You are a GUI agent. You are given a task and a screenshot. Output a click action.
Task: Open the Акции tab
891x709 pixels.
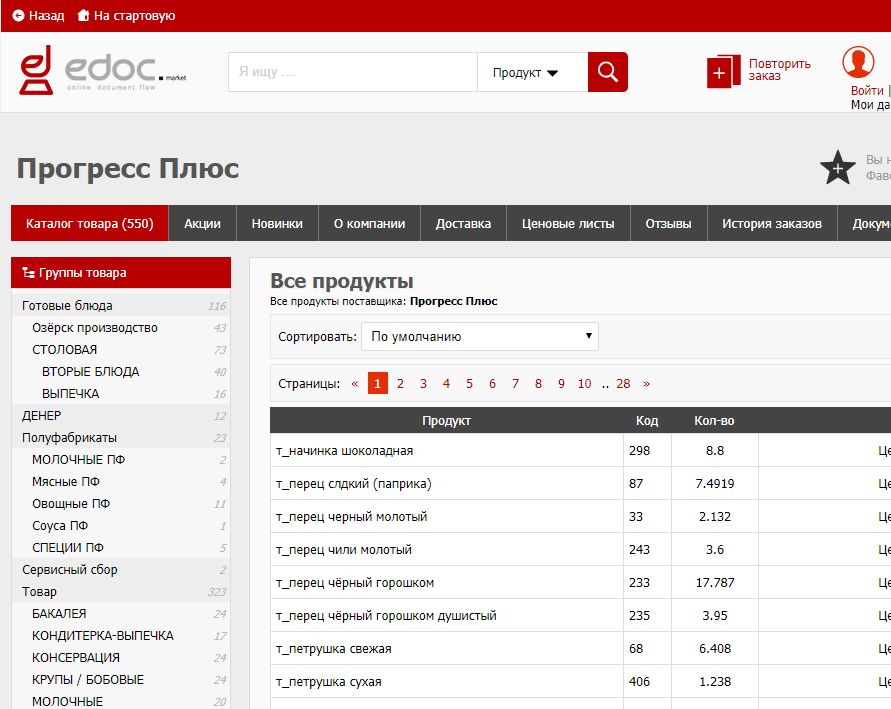click(x=202, y=224)
